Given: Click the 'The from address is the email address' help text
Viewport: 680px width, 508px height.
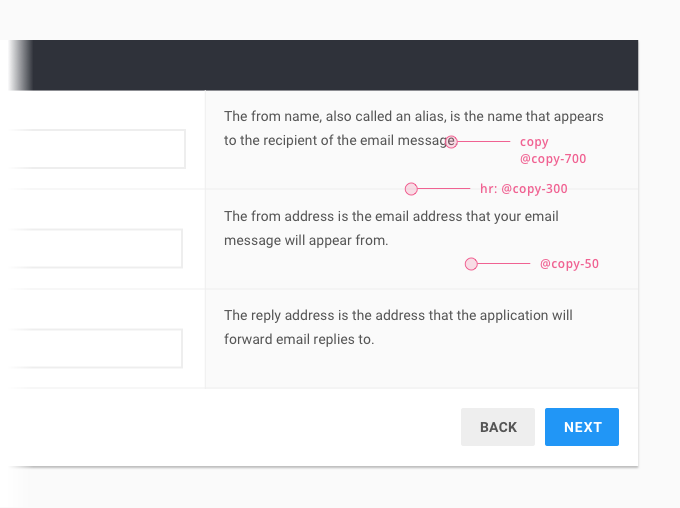Looking at the screenshot, I should [391, 228].
